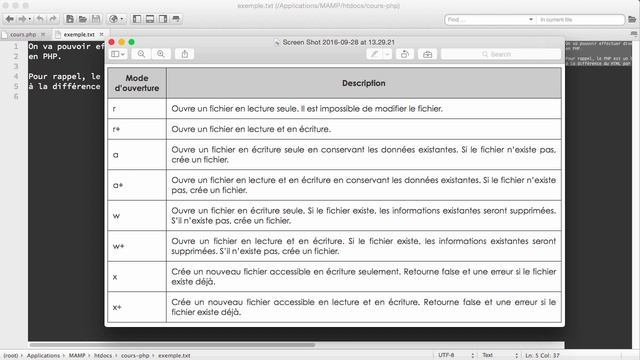This screenshot has width=640, height=360.
Task: Click 'Ouvre un fichier en lecture et en écriture.' description
Action: (x=251, y=129)
